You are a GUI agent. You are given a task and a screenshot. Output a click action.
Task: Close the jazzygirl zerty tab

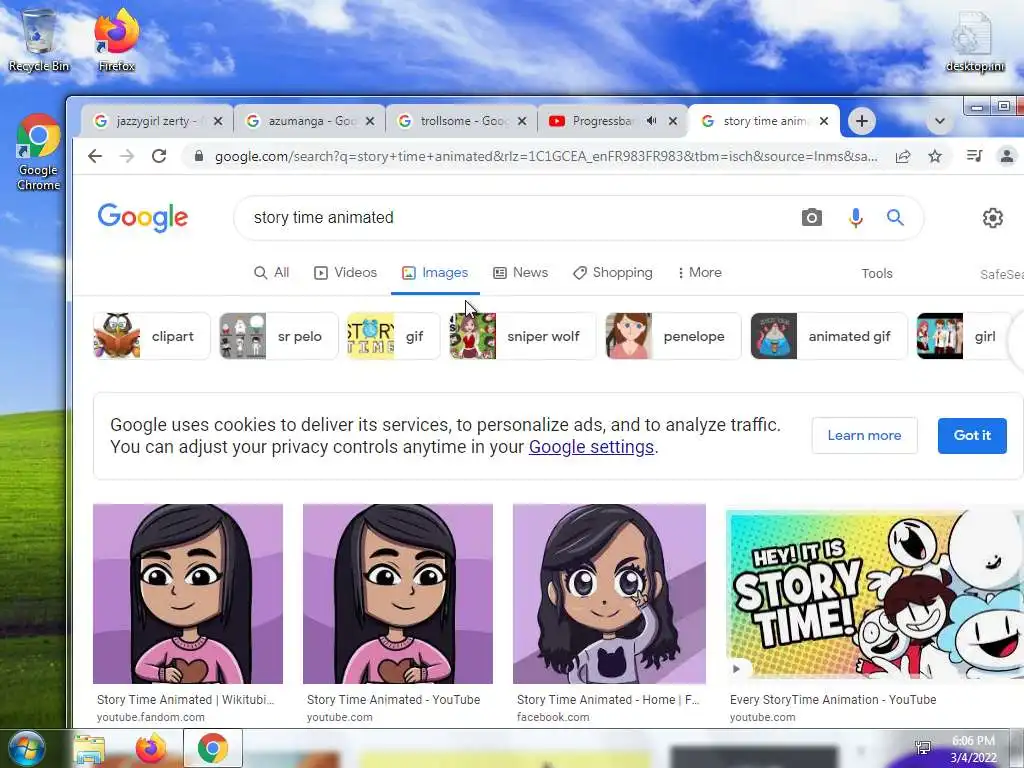(x=218, y=121)
